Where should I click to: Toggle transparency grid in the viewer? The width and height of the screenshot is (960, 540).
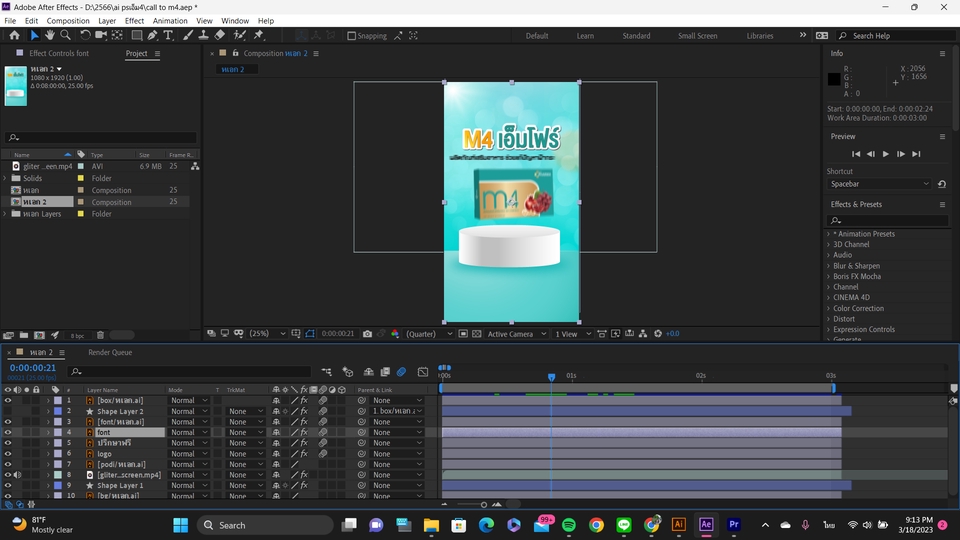pyautogui.click(x=476, y=334)
